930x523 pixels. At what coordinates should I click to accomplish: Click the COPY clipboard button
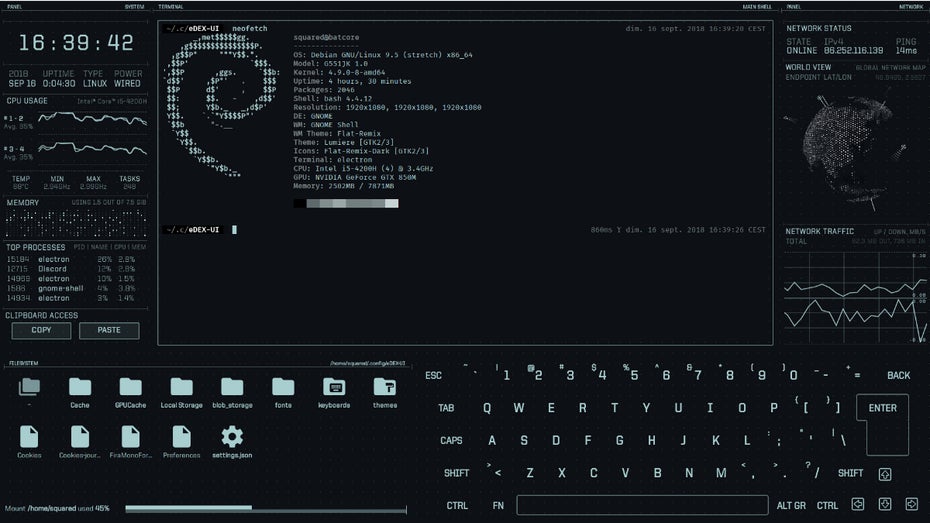42,330
